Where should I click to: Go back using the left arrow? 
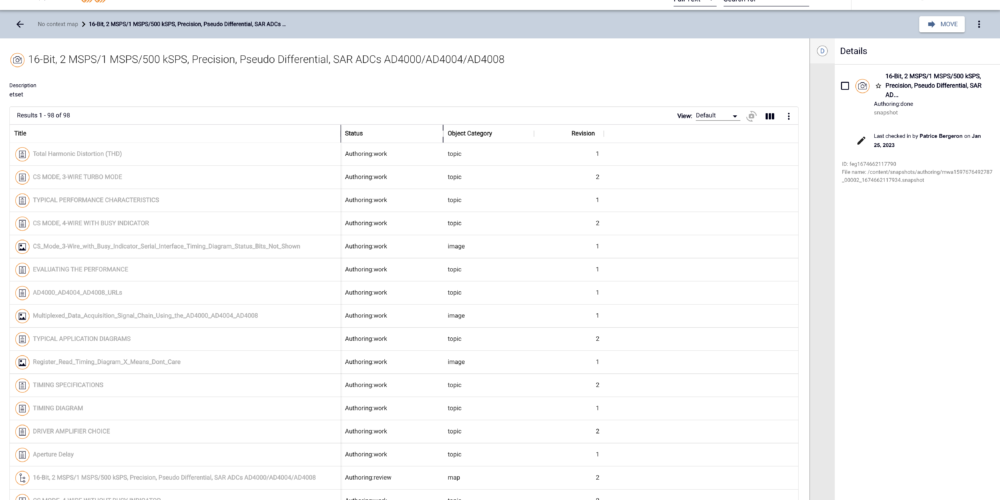pyautogui.click(x=20, y=24)
